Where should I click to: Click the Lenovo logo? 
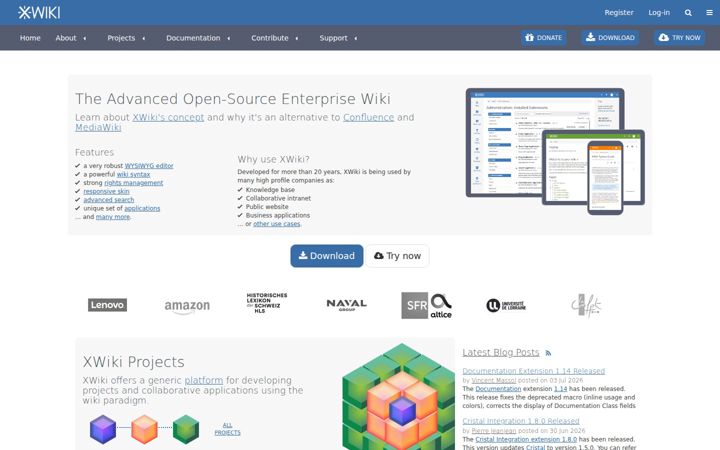coord(107,305)
